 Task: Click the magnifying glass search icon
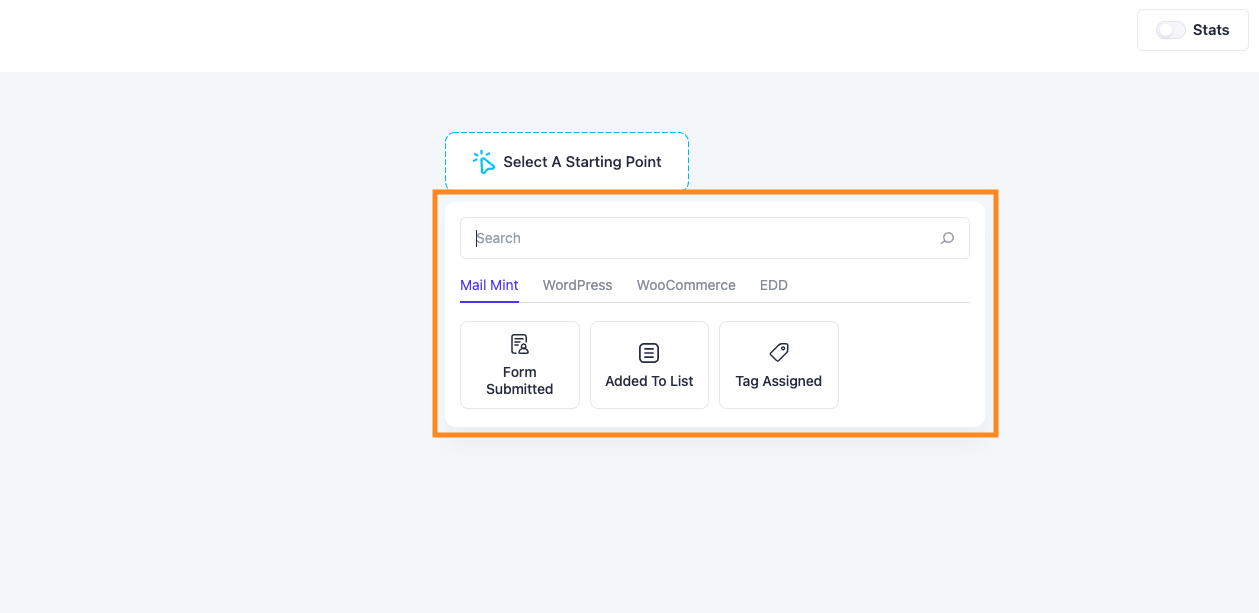pyautogui.click(x=947, y=238)
